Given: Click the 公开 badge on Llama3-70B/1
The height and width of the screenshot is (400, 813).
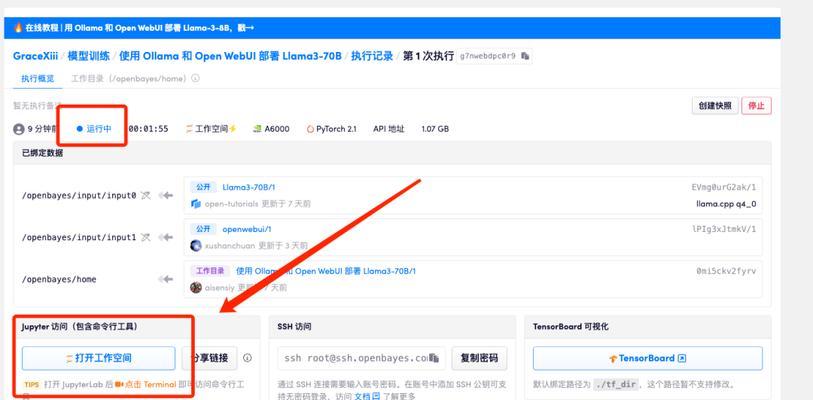Looking at the screenshot, I should tap(203, 187).
